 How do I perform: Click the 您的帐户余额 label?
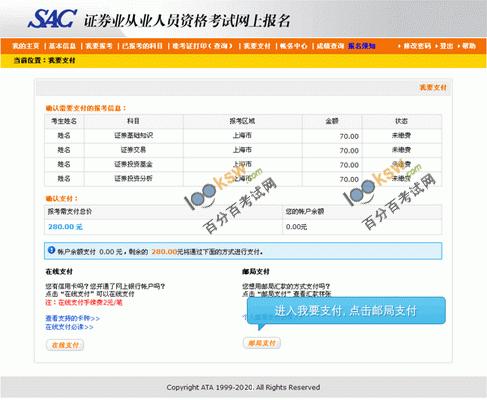(x=305, y=211)
